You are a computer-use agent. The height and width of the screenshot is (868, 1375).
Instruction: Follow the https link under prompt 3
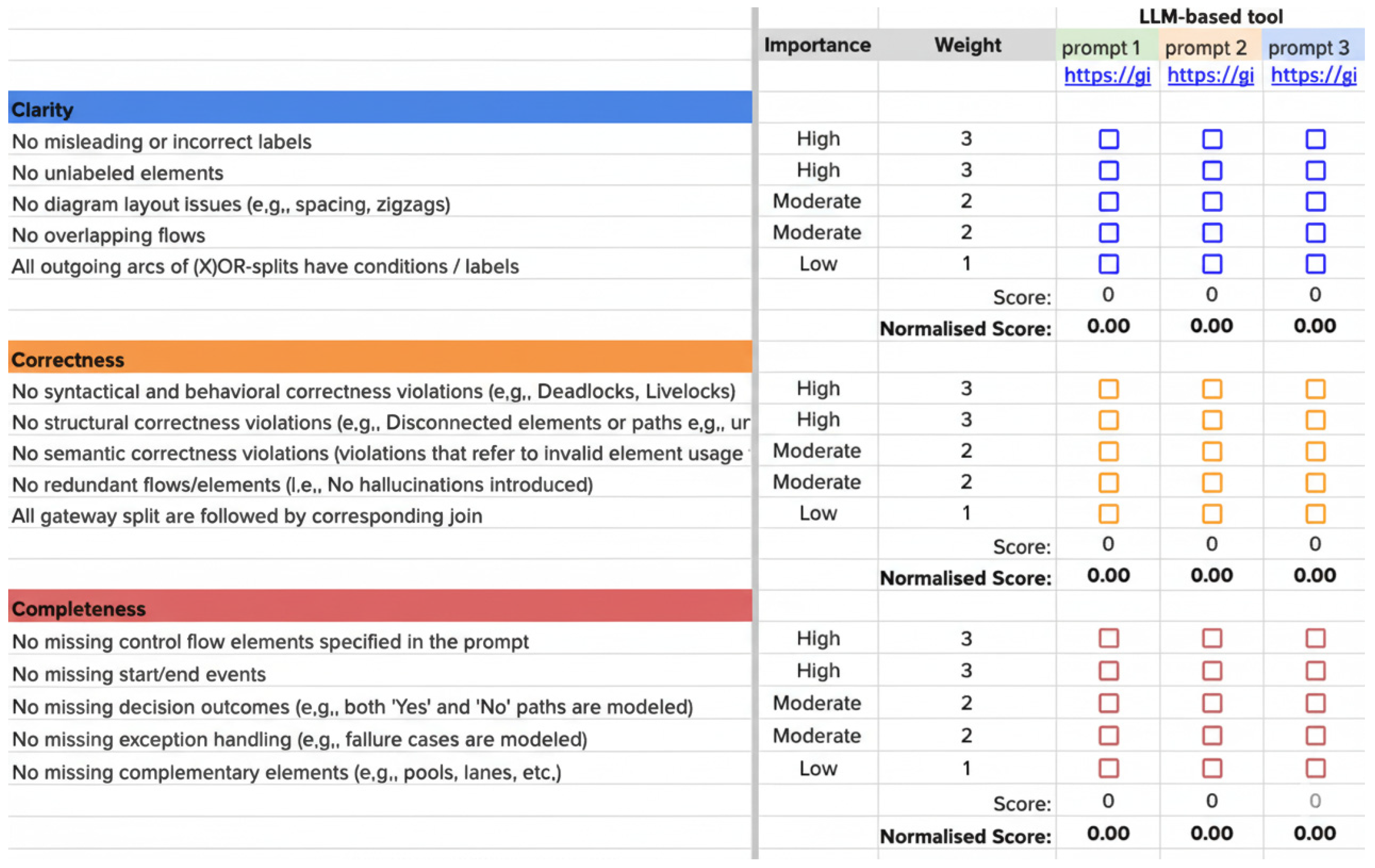(x=1314, y=75)
